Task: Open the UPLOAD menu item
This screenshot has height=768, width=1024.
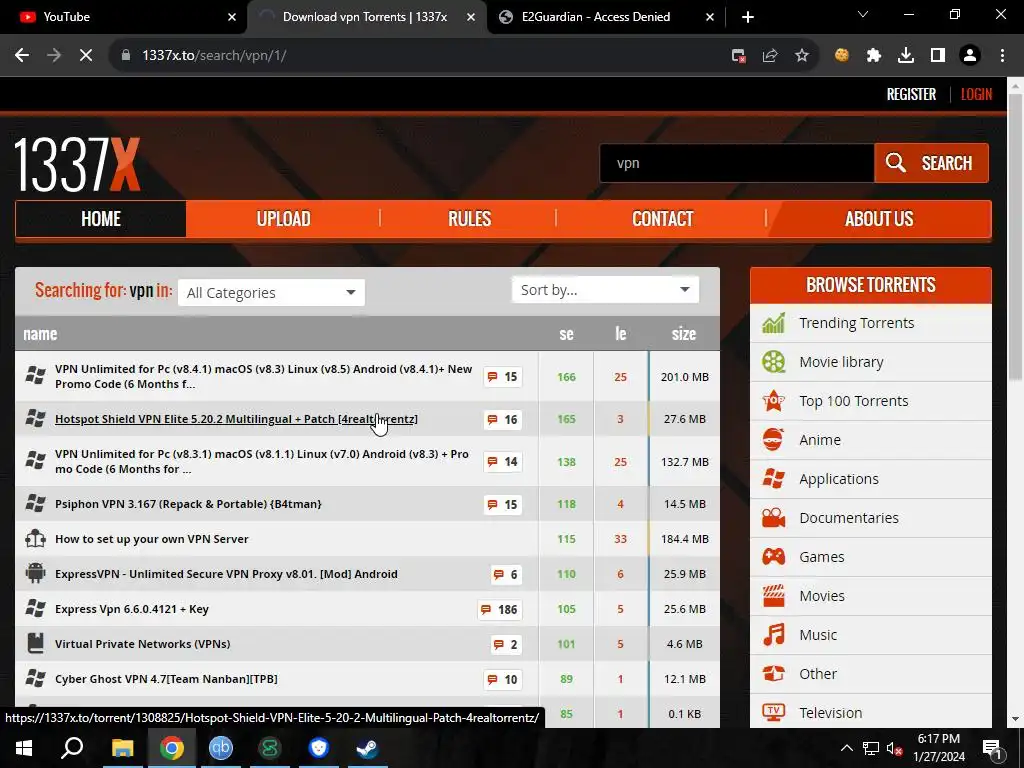Action: (x=283, y=219)
